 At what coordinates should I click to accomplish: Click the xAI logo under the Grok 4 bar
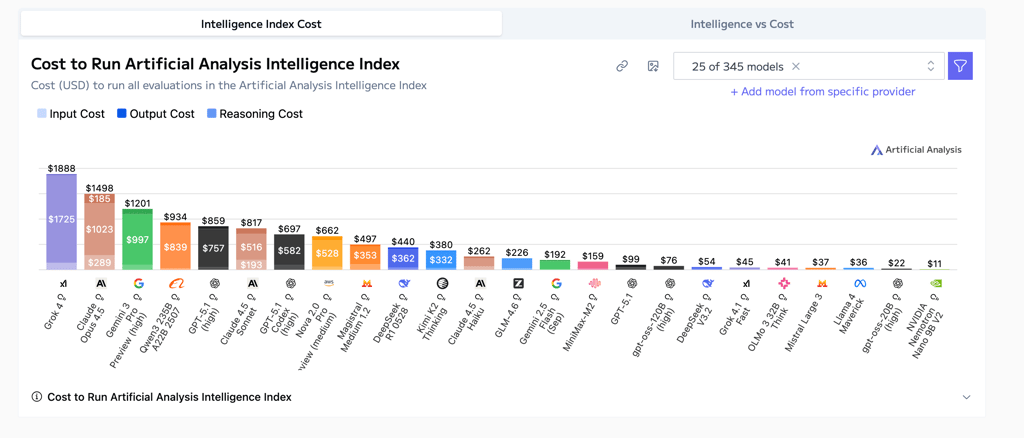pos(63,283)
